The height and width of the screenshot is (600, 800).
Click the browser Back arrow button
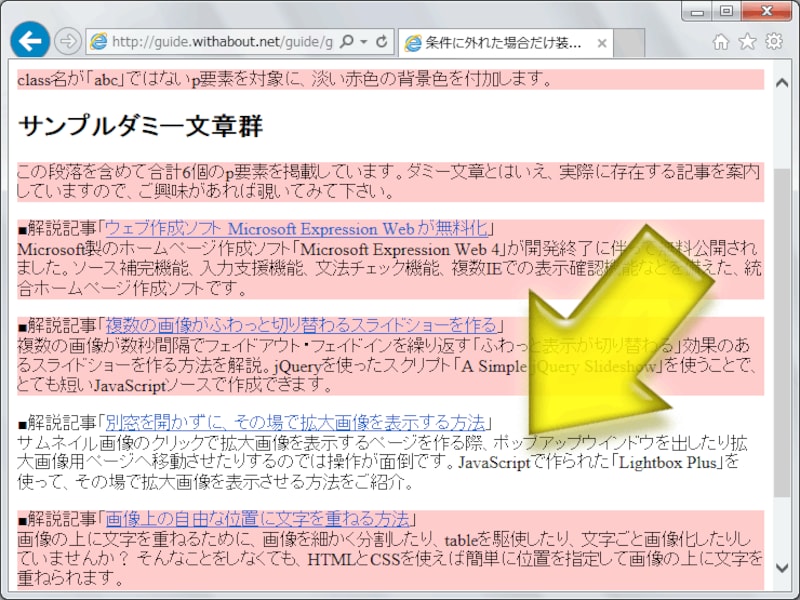[x=31, y=42]
